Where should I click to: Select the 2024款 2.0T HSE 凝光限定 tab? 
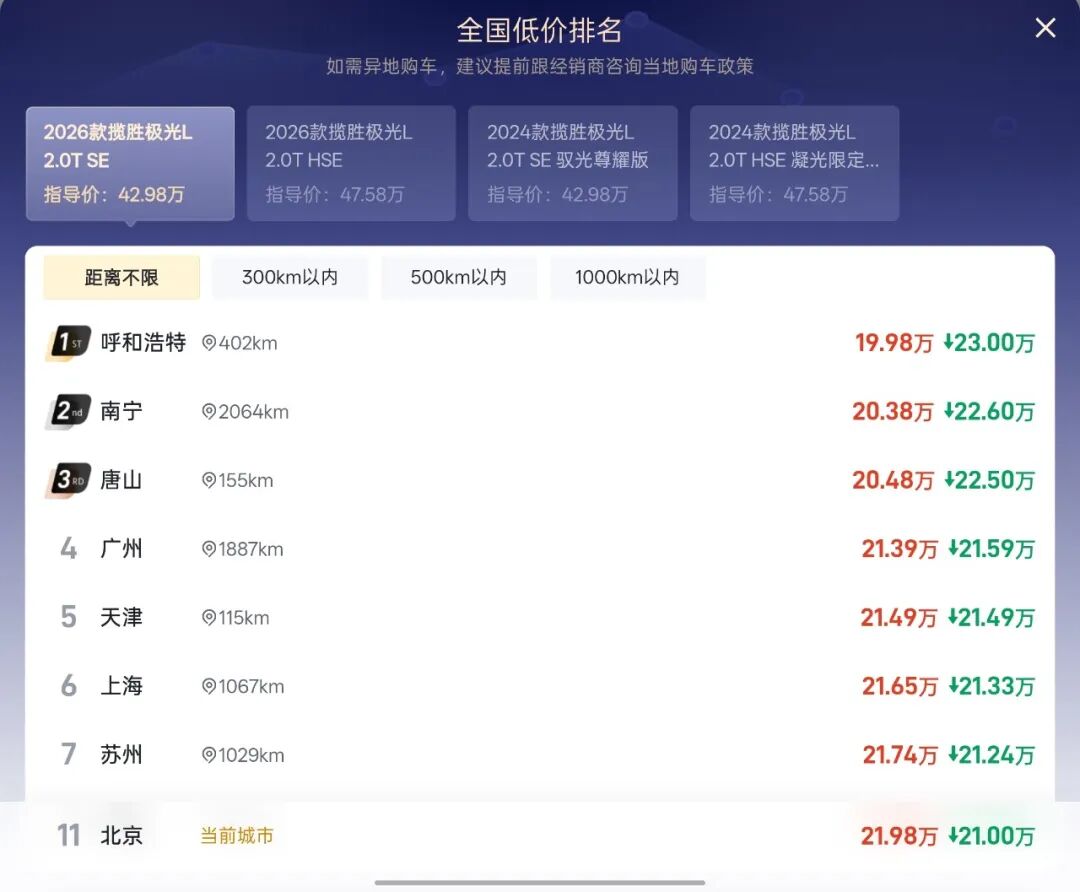coord(794,164)
